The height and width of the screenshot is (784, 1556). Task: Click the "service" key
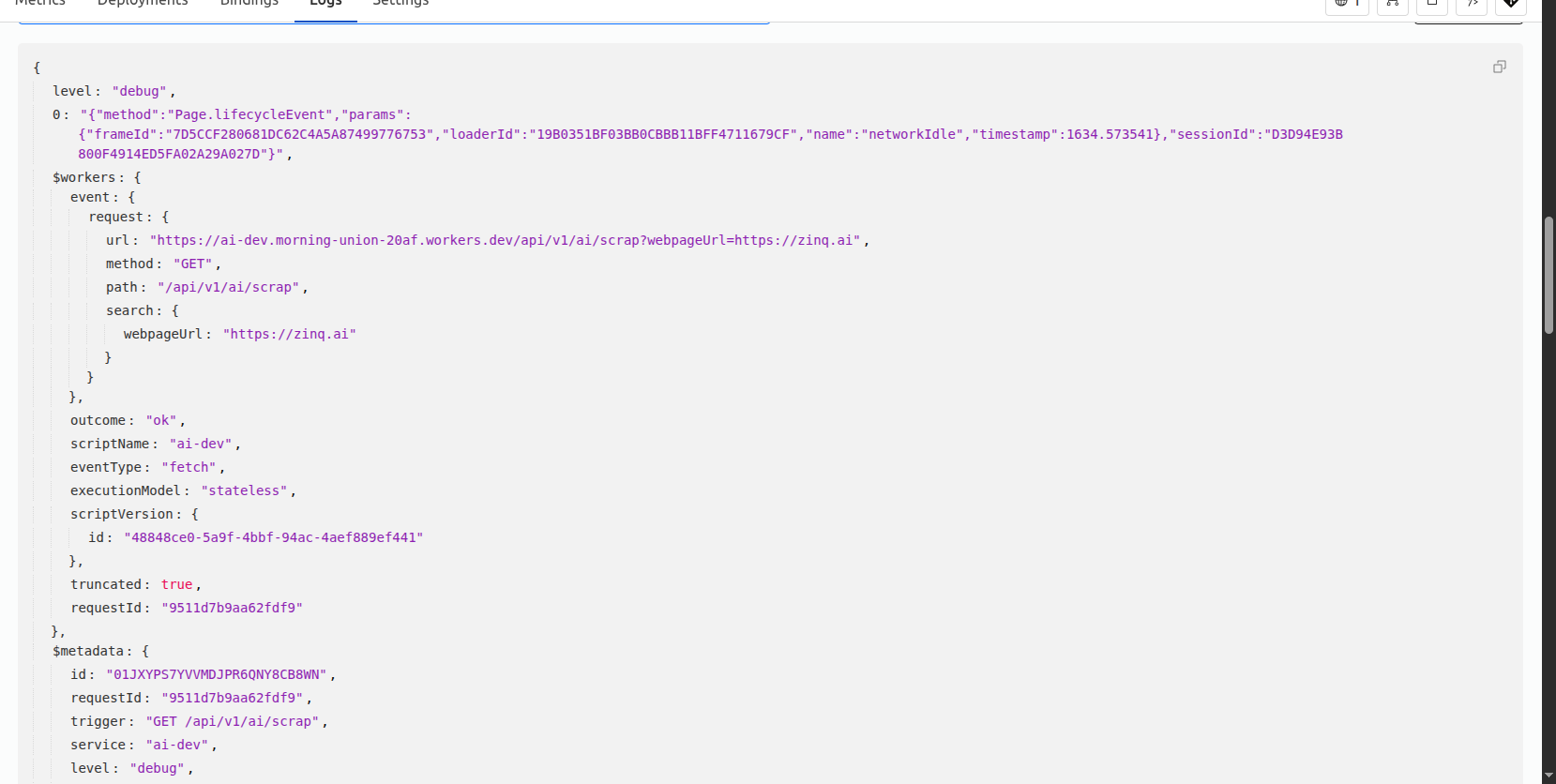click(98, 745)
